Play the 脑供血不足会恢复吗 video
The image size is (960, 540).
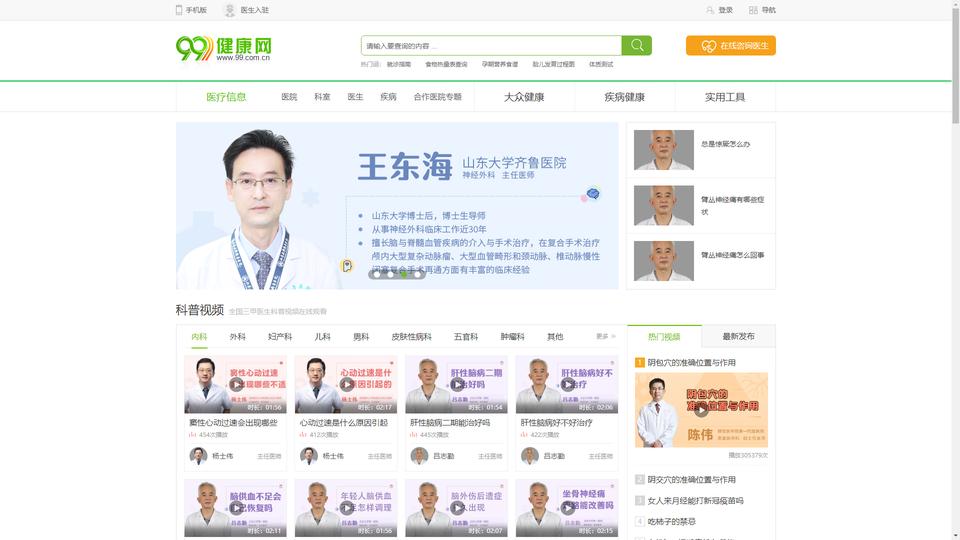point(236,508)
